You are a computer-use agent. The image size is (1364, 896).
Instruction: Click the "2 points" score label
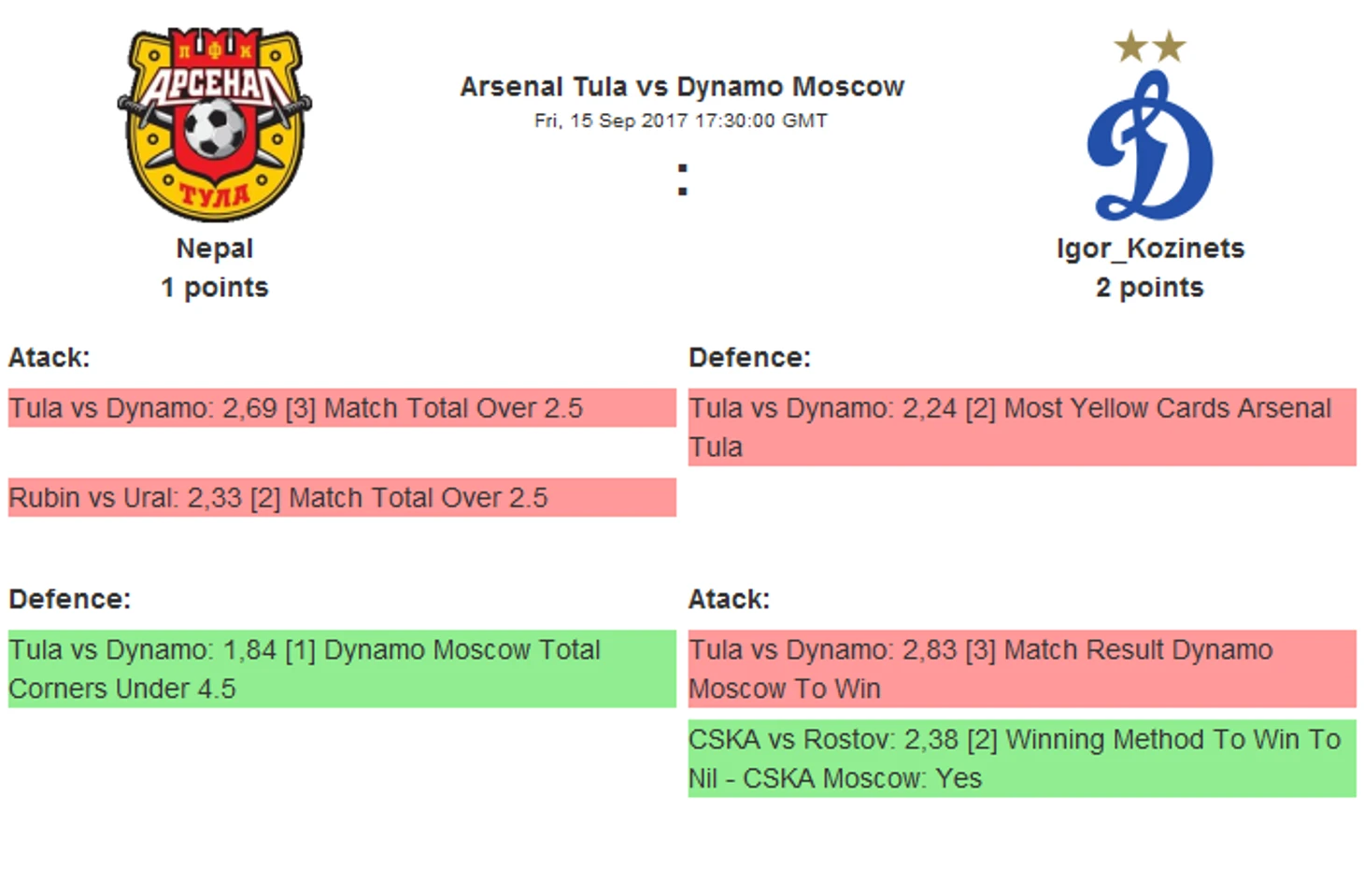pyautogui.click(x=1150, y=288)
